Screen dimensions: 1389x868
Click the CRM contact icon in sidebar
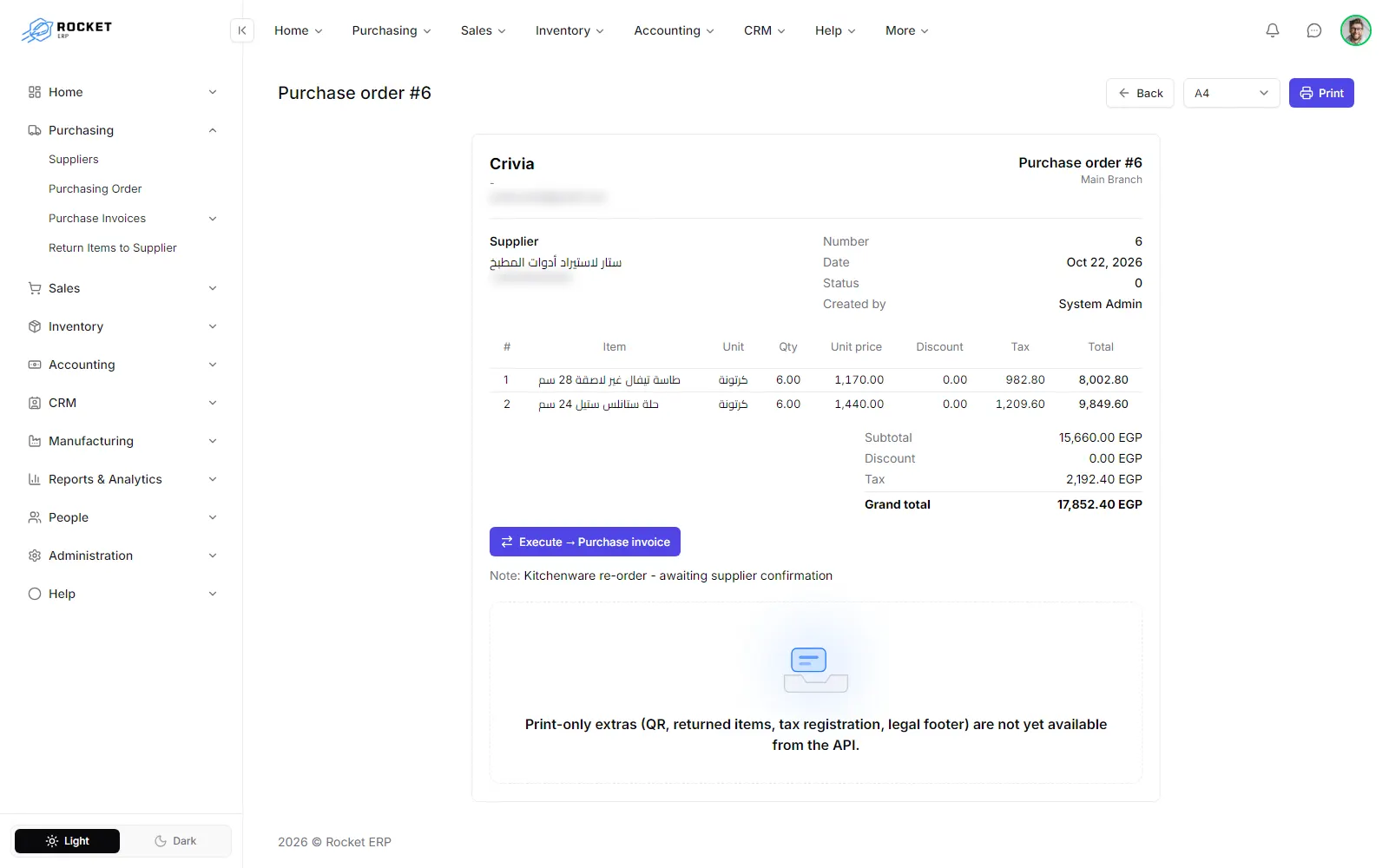35,403
